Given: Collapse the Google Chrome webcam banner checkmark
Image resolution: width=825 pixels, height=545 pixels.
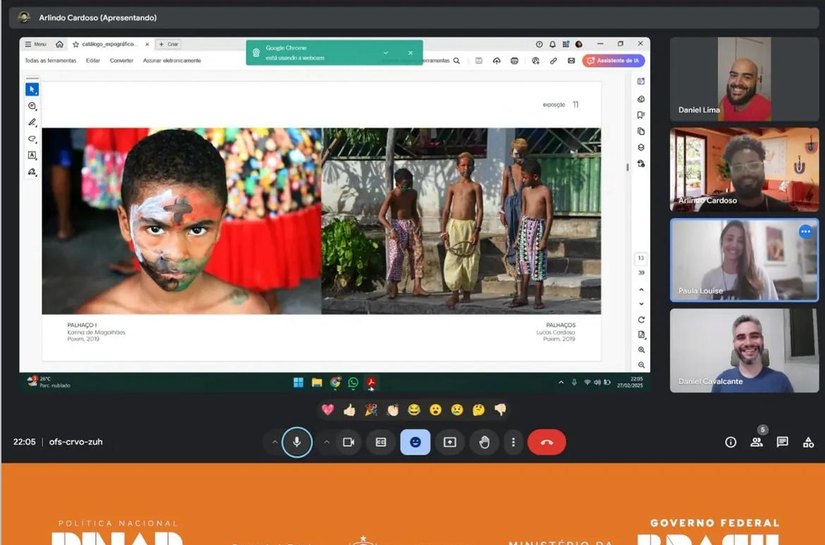Looking at the screenshot, I should click(x=386, y=53).
